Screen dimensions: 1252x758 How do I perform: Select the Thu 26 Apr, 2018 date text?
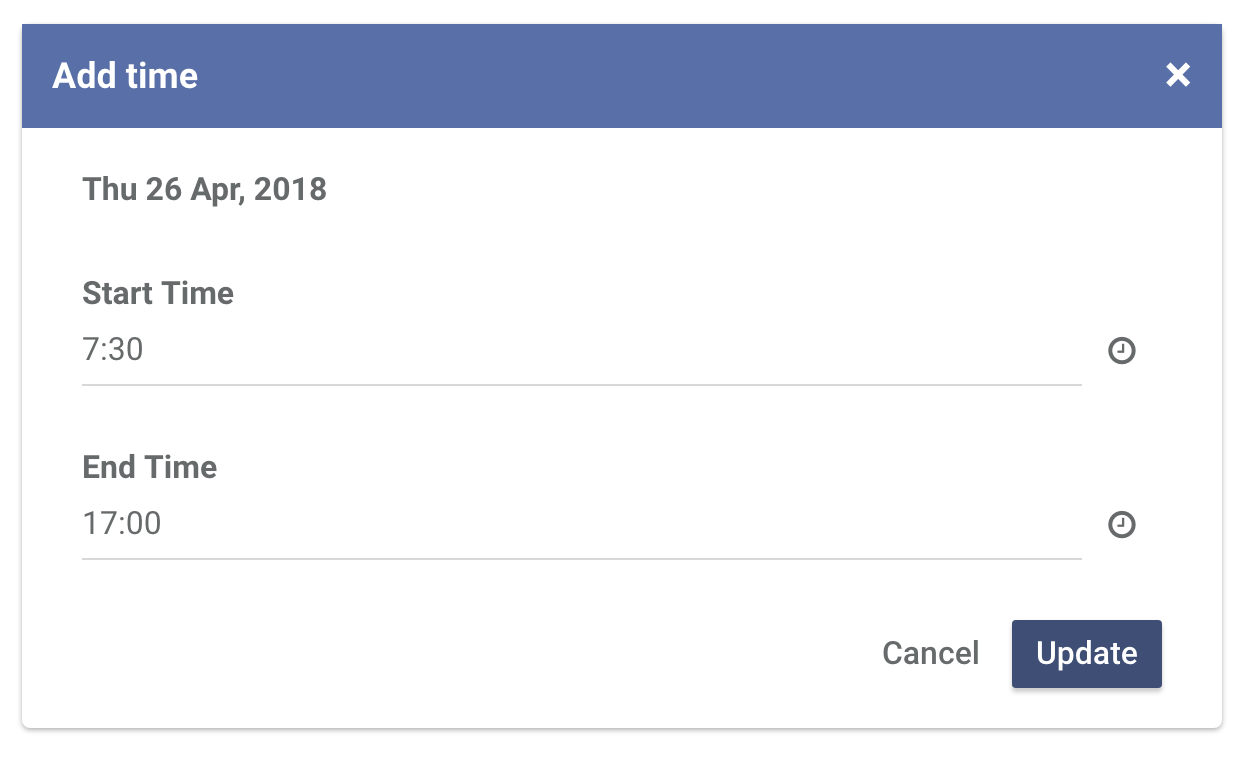(x=205, y=189)
